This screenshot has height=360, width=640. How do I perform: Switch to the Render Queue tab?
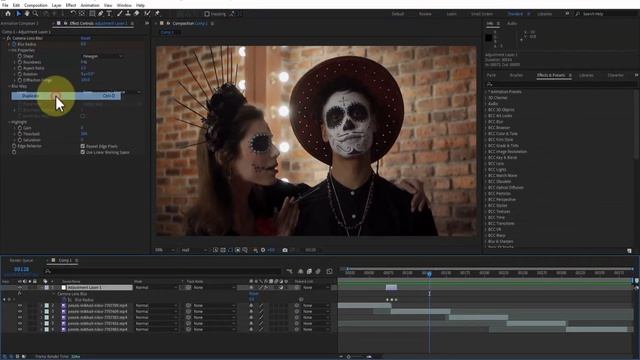(x=22, y=260)
